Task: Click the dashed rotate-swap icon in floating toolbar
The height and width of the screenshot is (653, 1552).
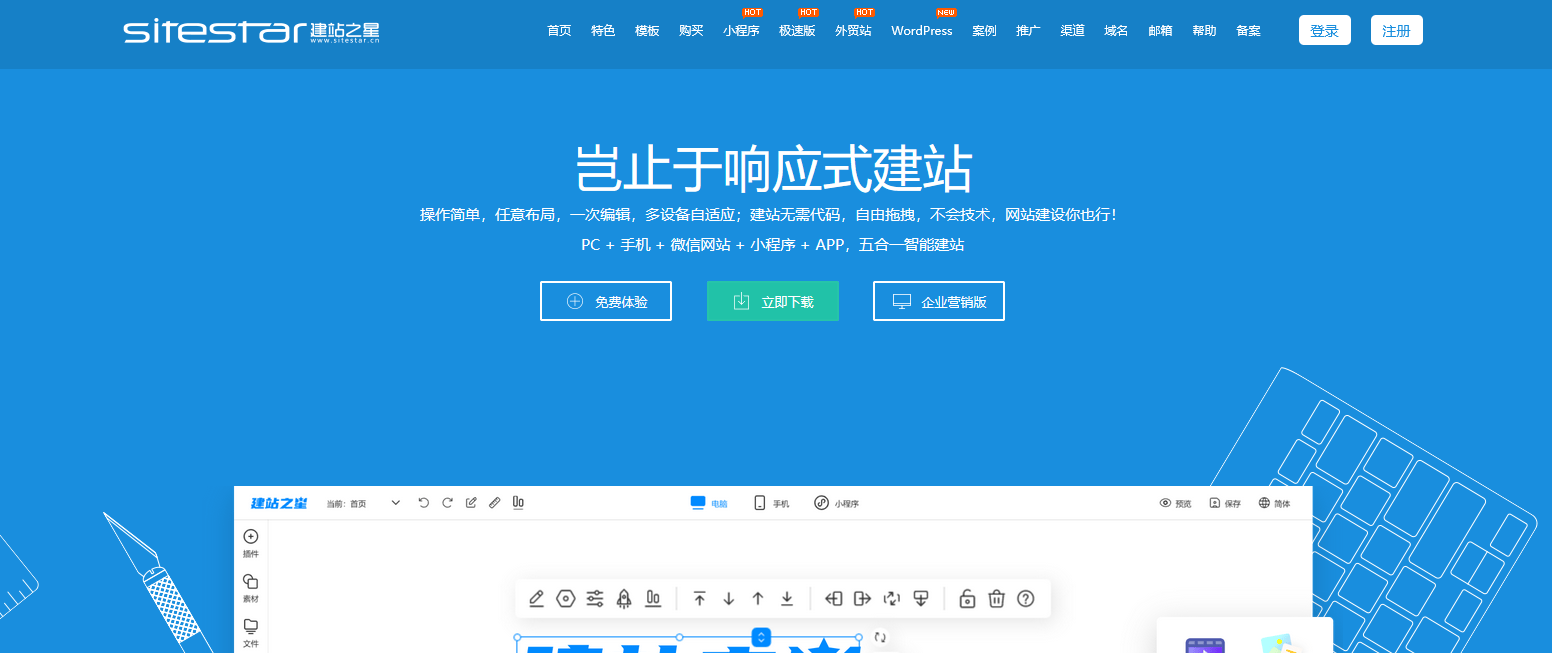Action: (892, 599)
